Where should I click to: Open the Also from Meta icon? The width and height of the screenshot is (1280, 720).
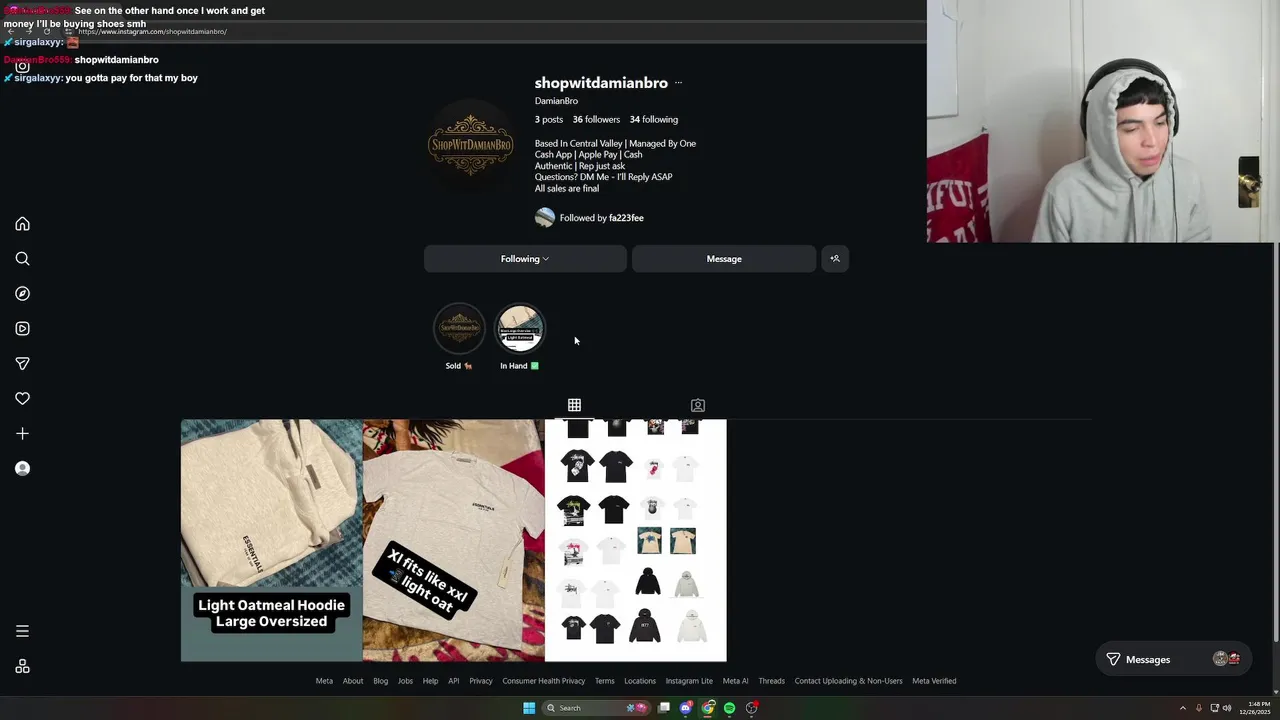(22, 667)
